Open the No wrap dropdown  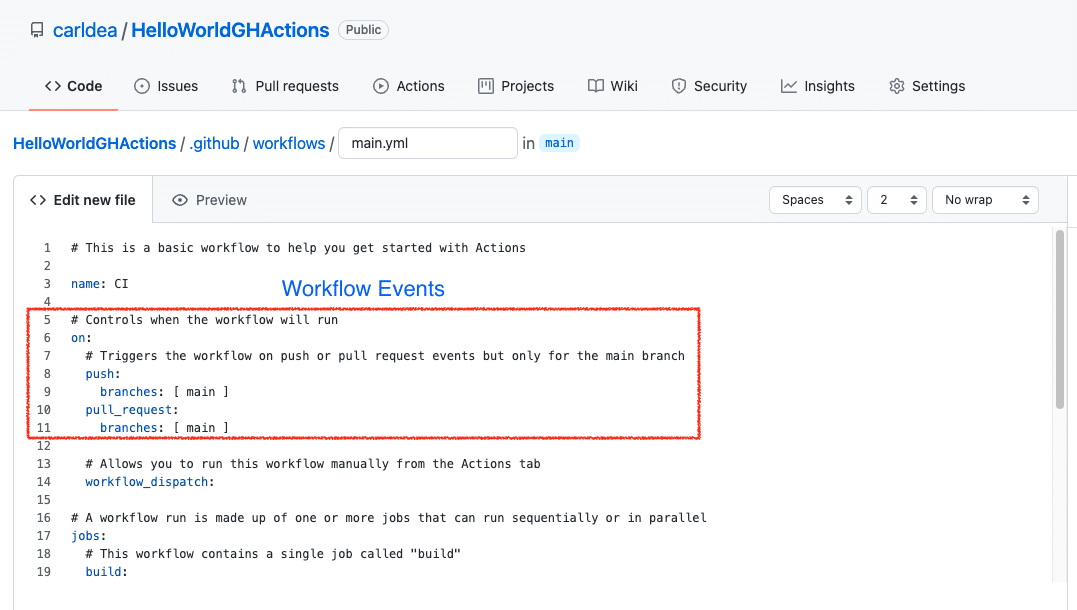[x=985, y=200]
